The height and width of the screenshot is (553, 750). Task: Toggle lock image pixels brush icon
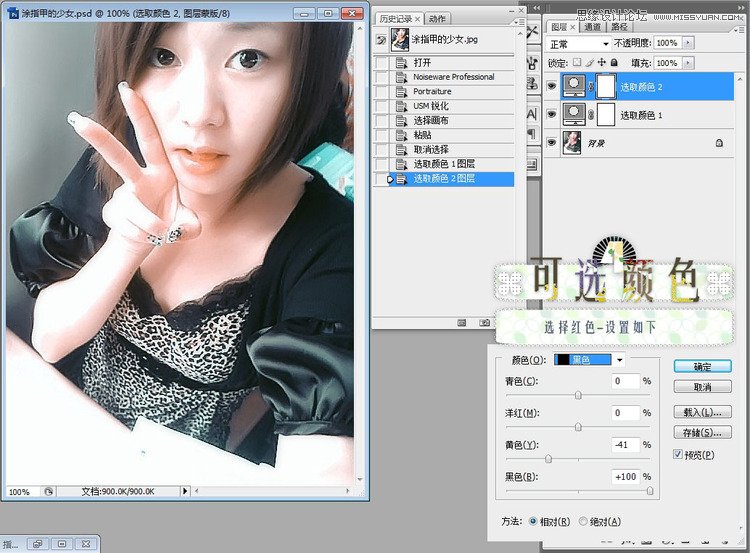(590, 62)
